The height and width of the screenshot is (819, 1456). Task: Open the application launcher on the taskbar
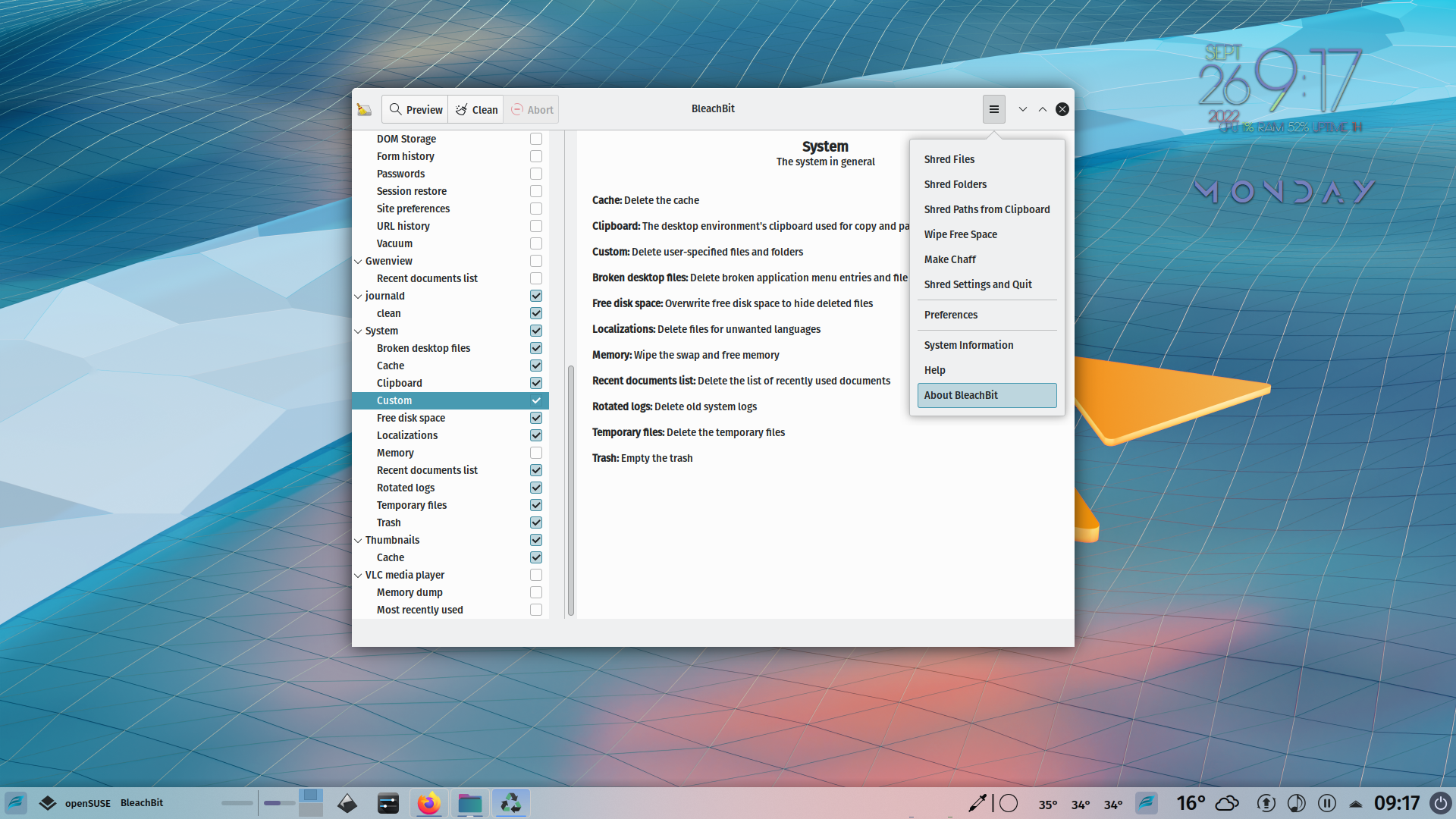pyautogui.click(x=16, y=803)
